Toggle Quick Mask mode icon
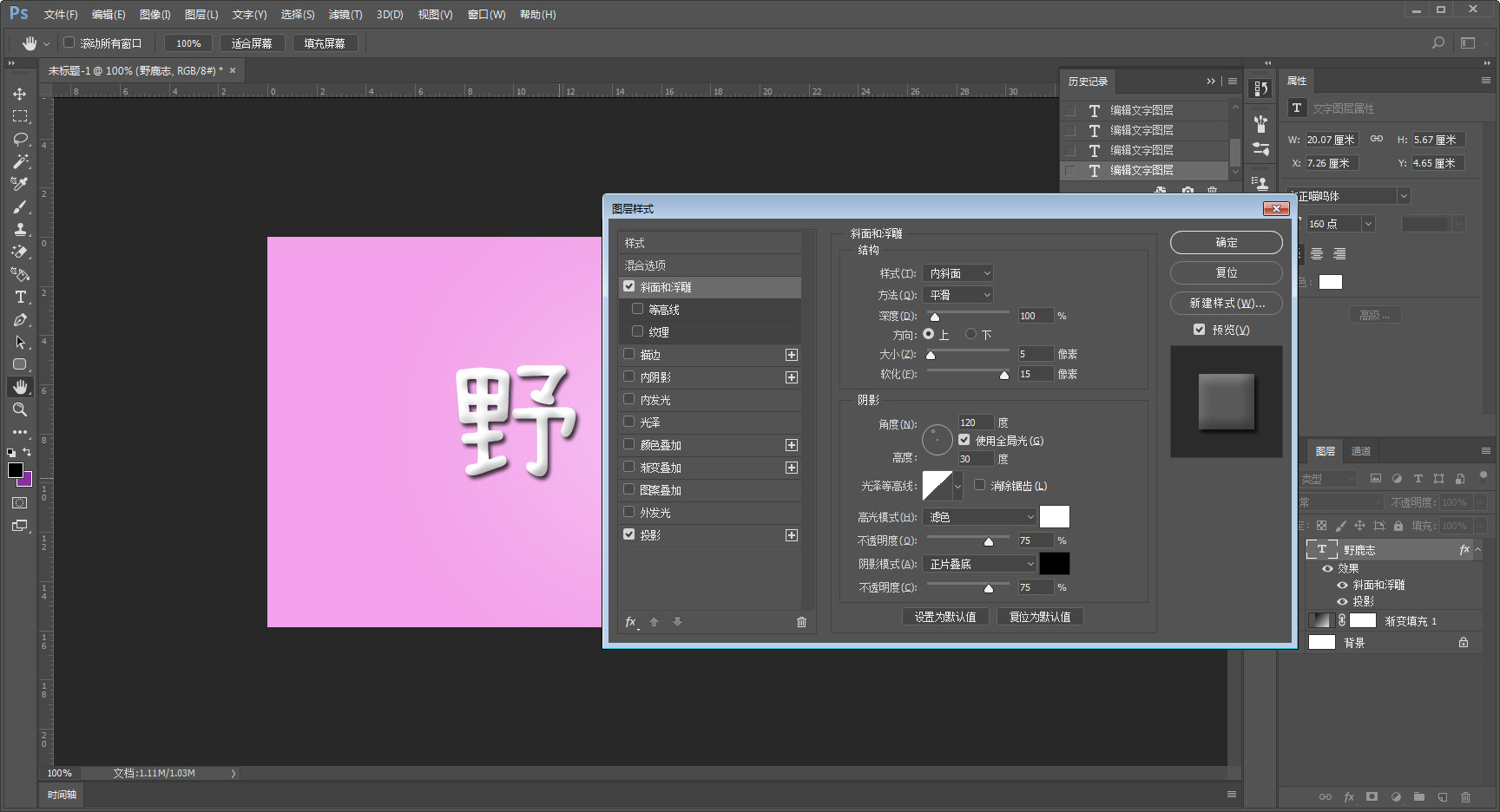This screenshot has width=1500, height=812. (x=20, y=503)
